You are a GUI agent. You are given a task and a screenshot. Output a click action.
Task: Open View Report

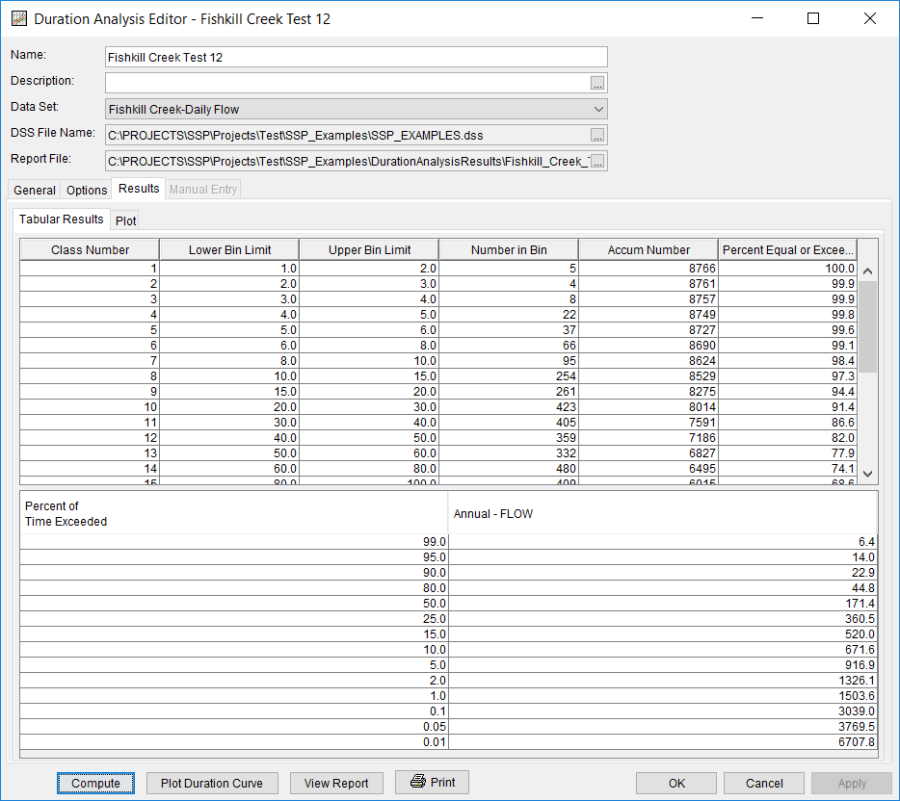(x=336, y=783)
